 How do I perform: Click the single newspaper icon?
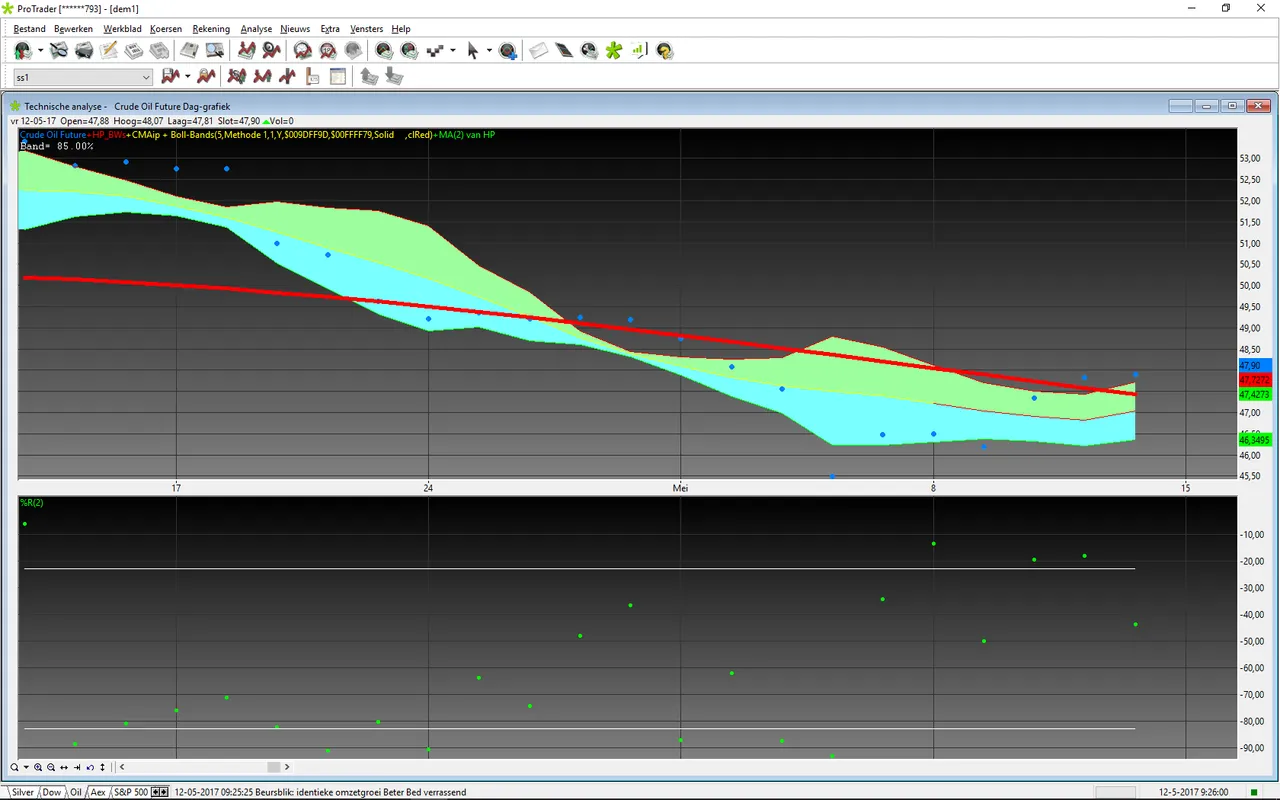tap(134, 50)
